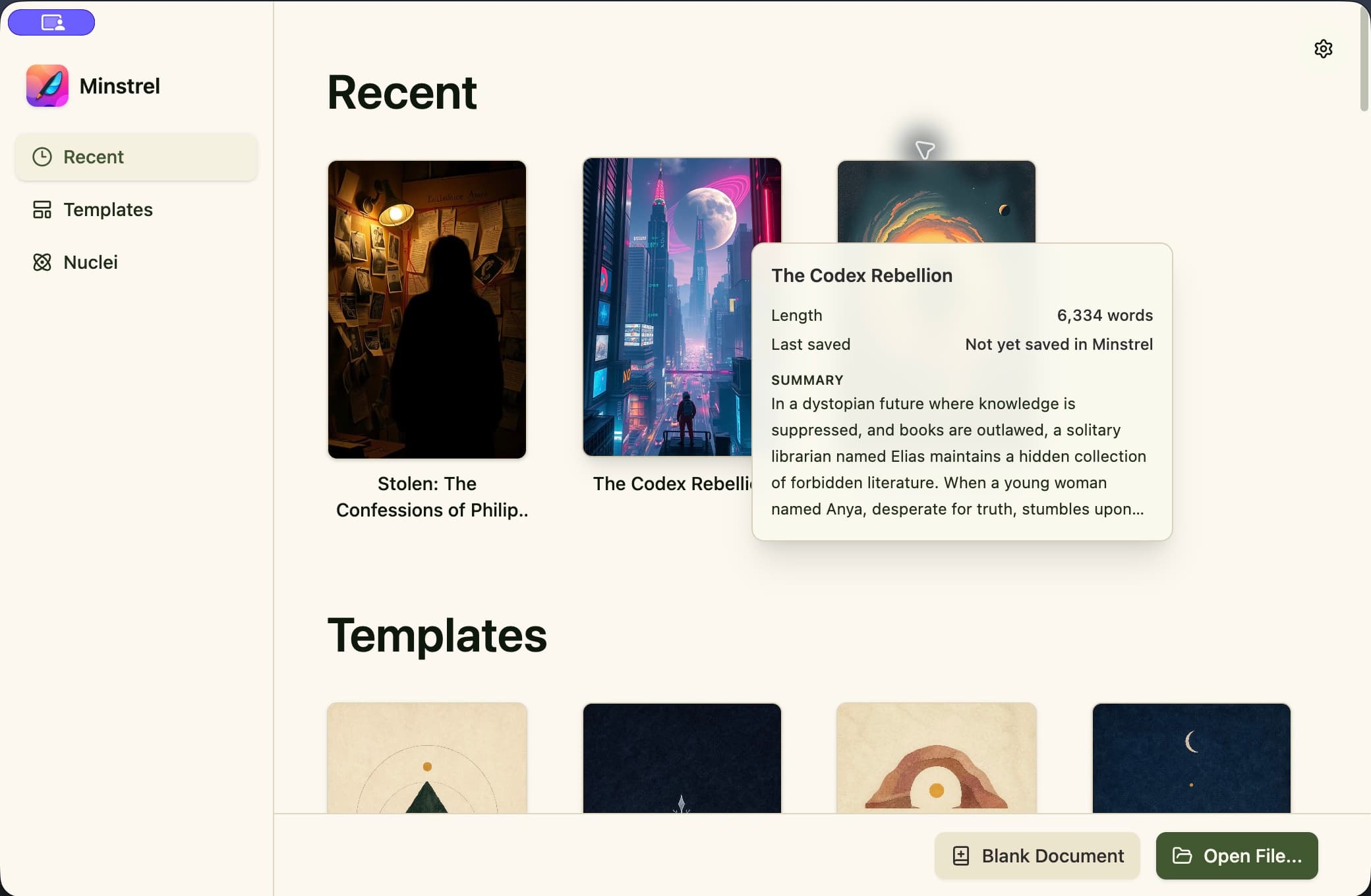Click The Codex Rebellion heading in popup
The image size is (1371, 896).
(861, 275)
